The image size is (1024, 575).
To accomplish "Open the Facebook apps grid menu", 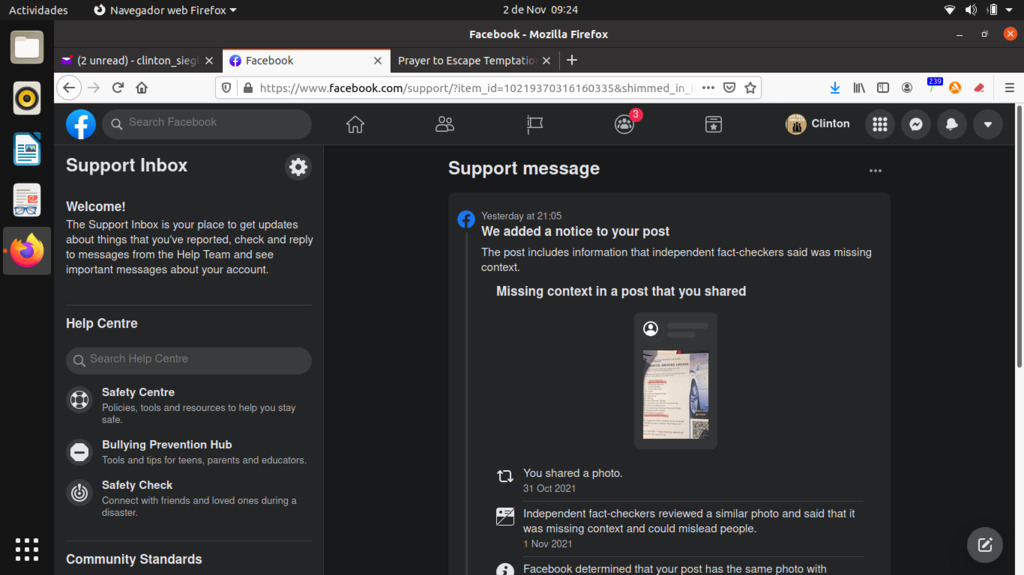I will click(879, 124).
